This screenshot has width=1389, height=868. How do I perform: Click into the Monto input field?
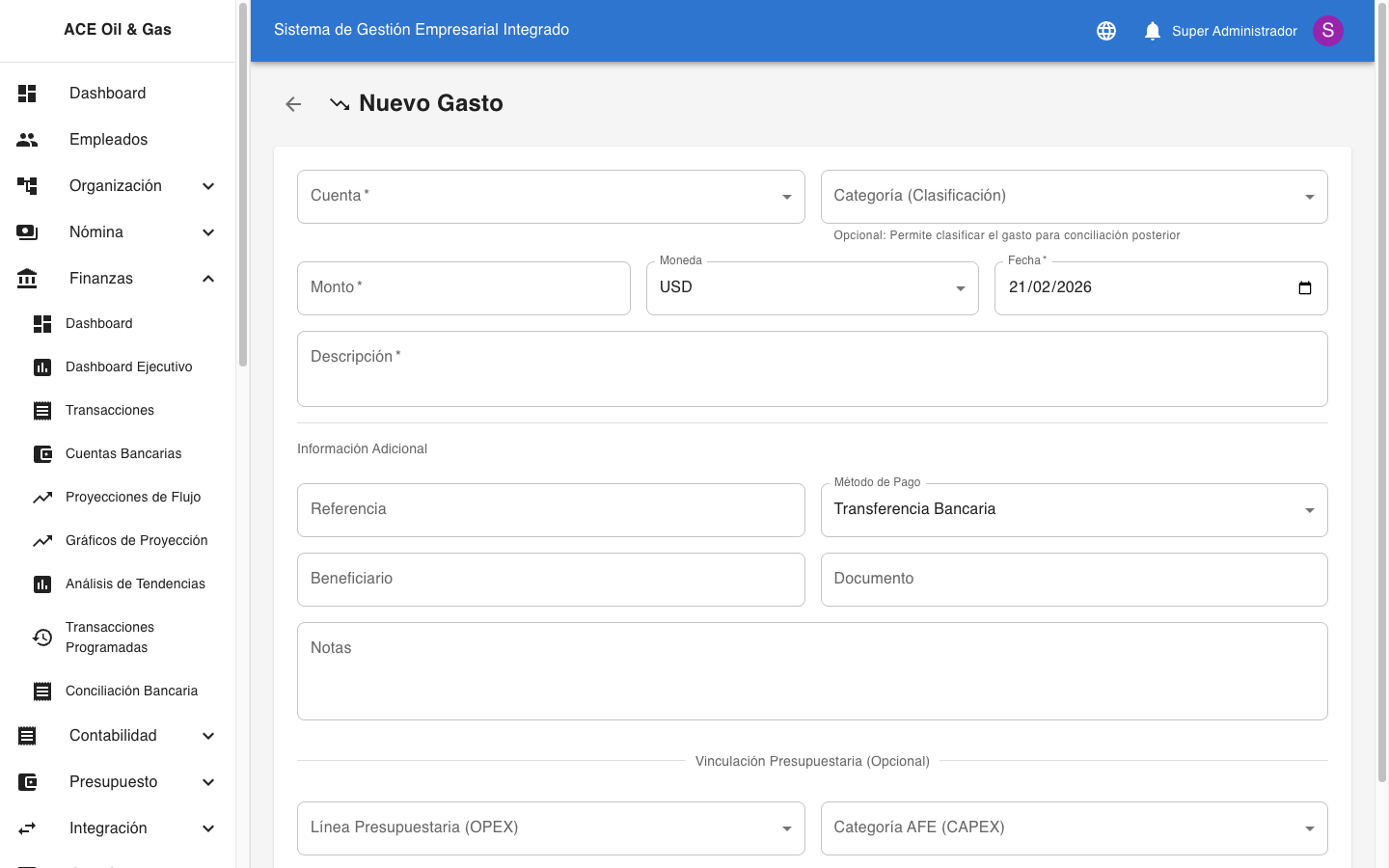[464, 288]
